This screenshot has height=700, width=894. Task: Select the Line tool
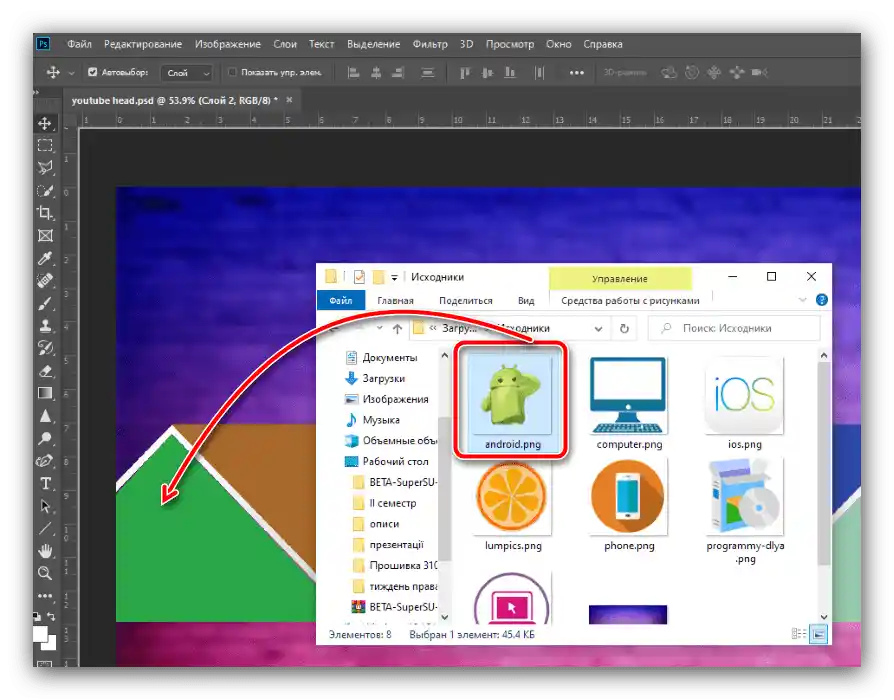click(45, 528)
